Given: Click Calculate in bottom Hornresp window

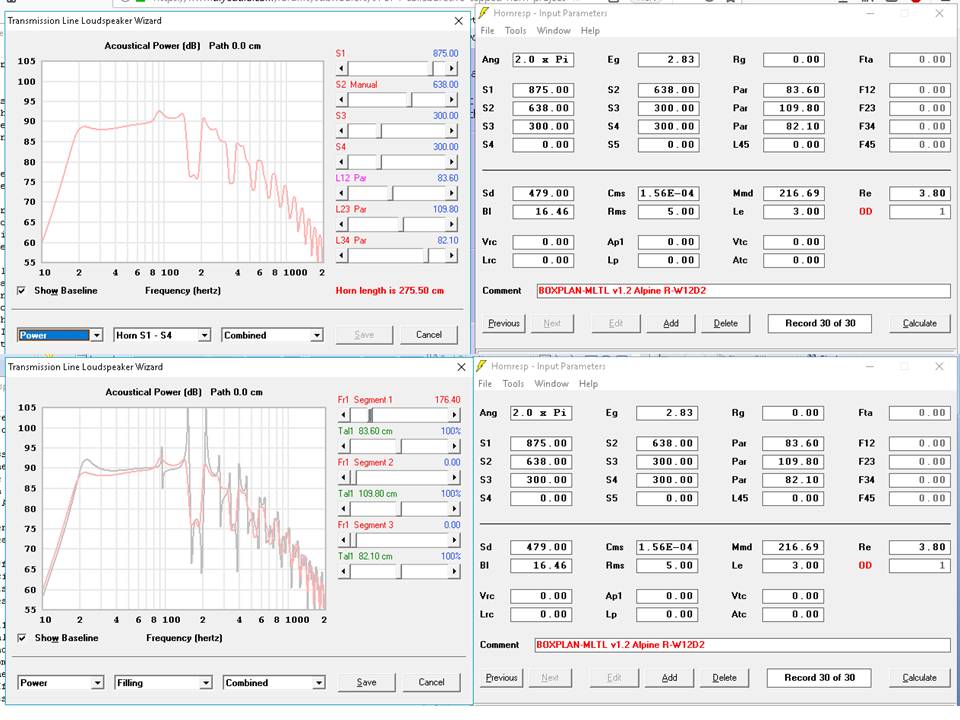Looking at the screenshot, I should (919, 678).
